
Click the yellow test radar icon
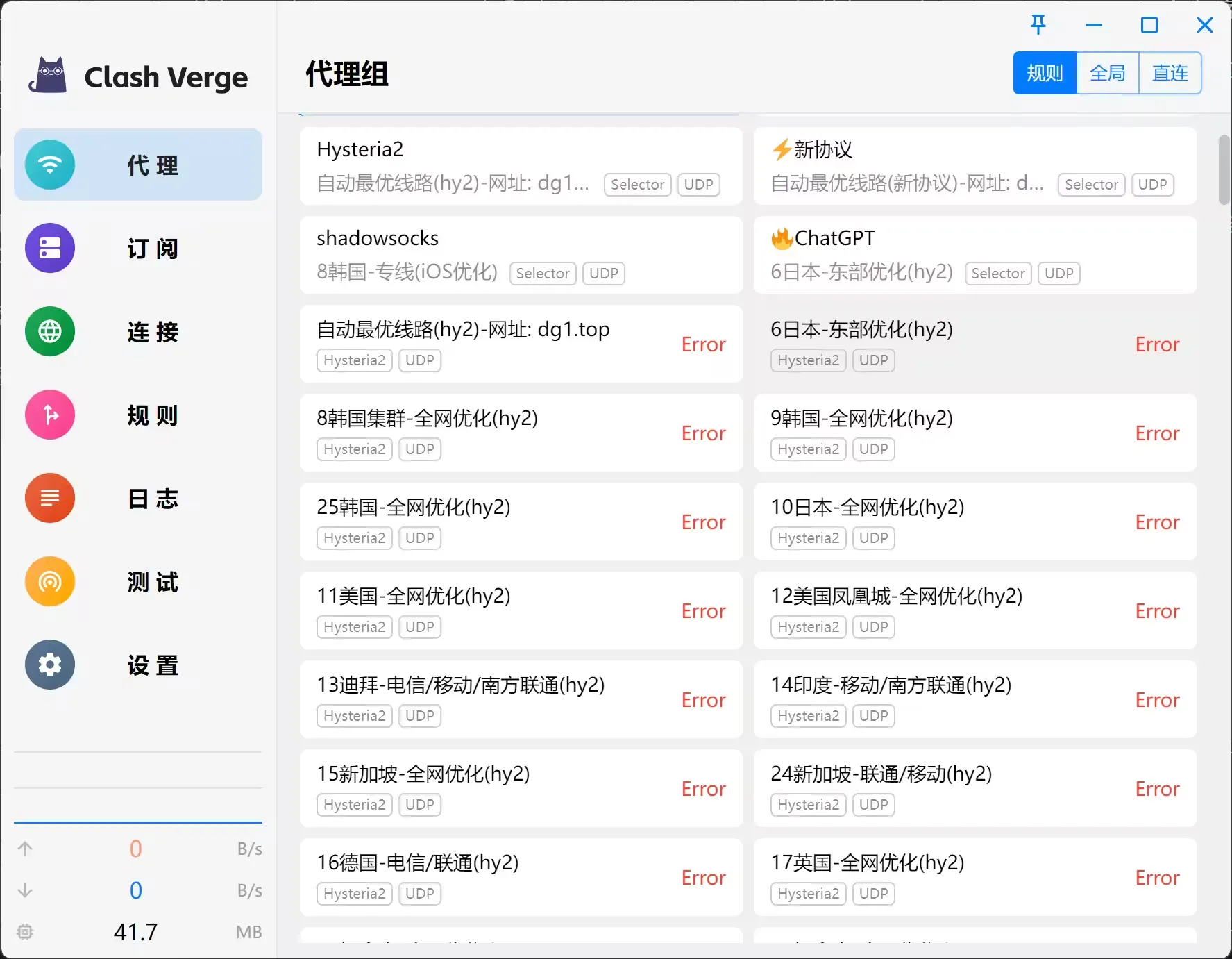[50, 582]
